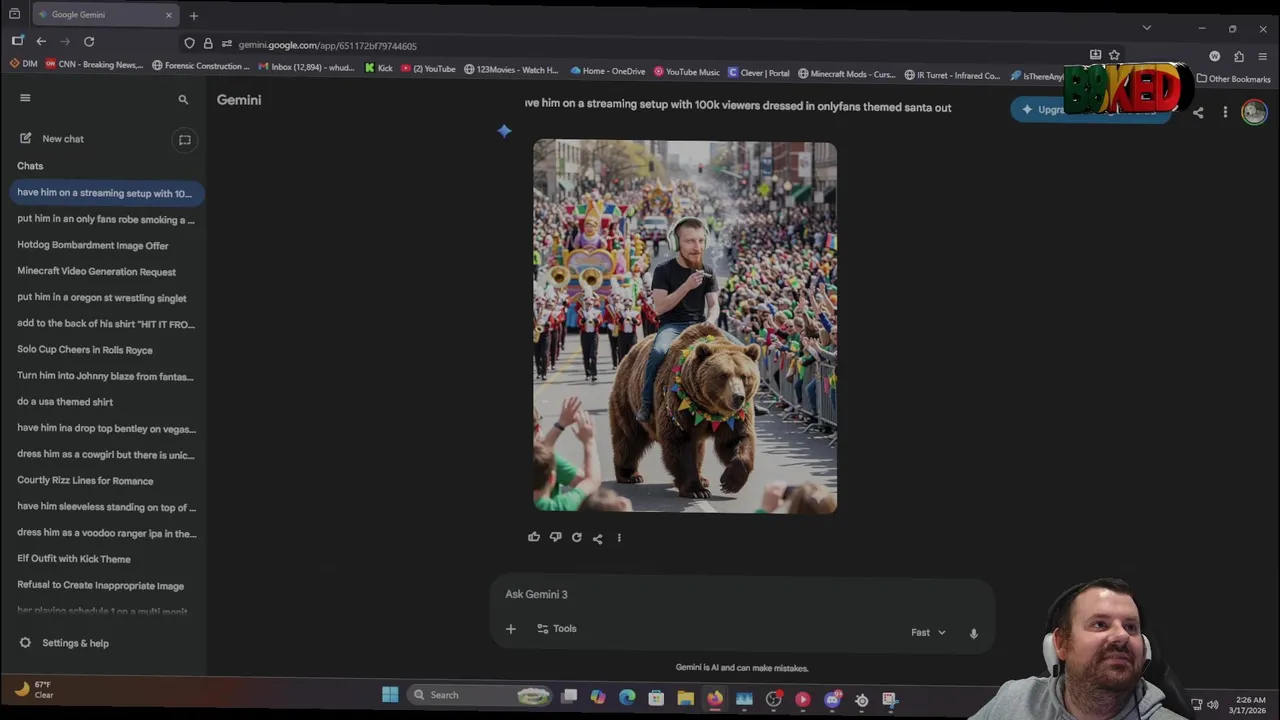Open the Tools menu in prompt box

[x=557, y=629]
